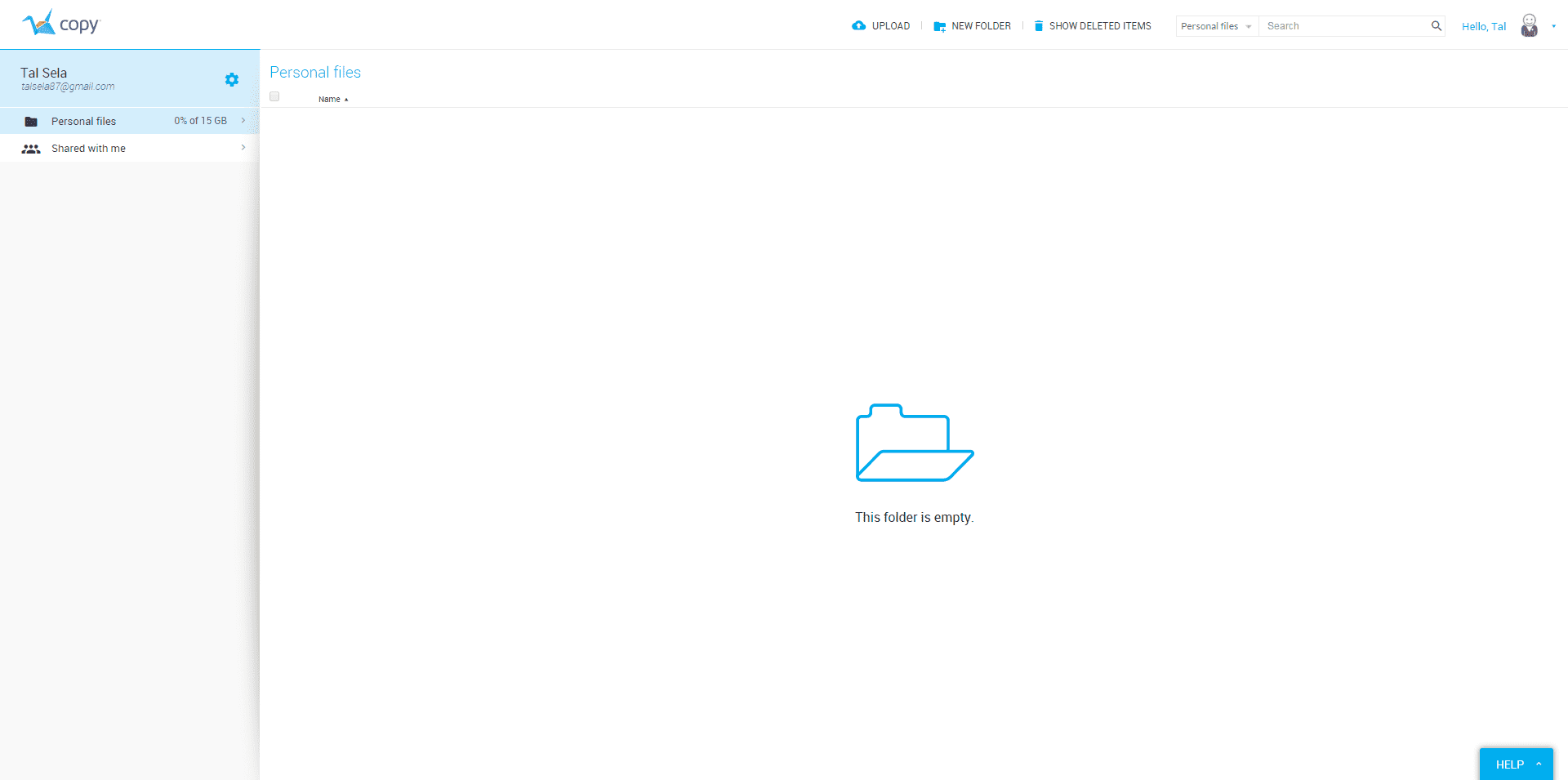Screen dimensions: 1568x780
Task: Toggle the select-all checkbox
Action: [274, 96]
